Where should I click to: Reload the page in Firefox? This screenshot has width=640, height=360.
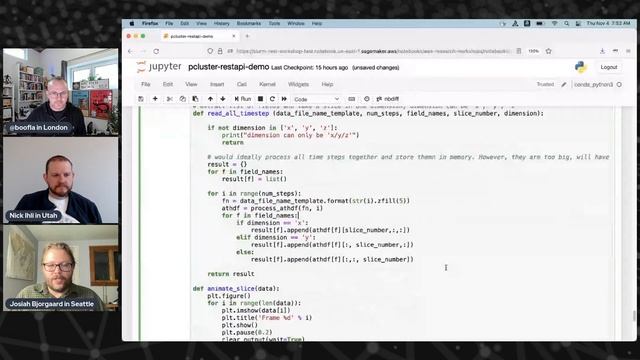coord(156,51)
